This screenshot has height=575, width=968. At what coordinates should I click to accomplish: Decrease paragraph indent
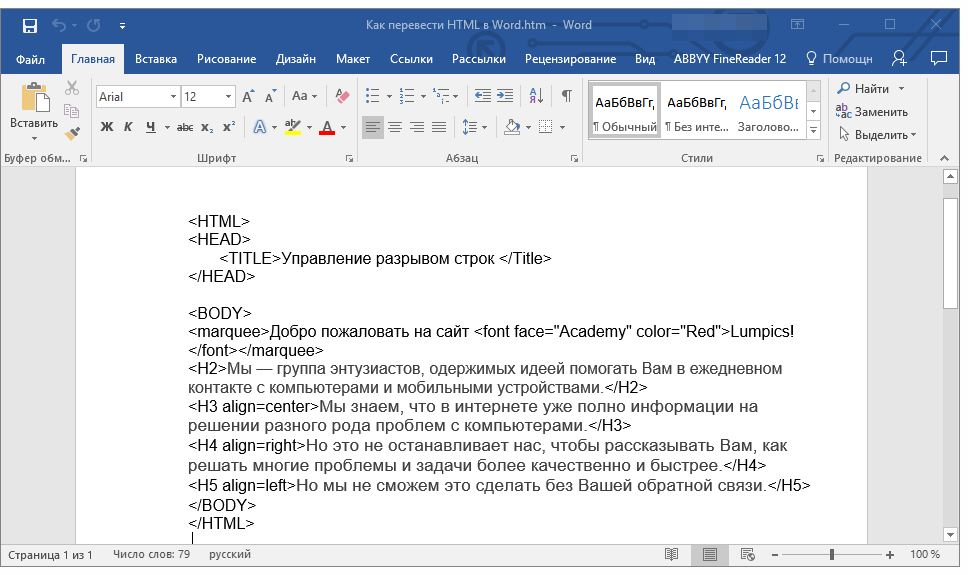(483, 96)
